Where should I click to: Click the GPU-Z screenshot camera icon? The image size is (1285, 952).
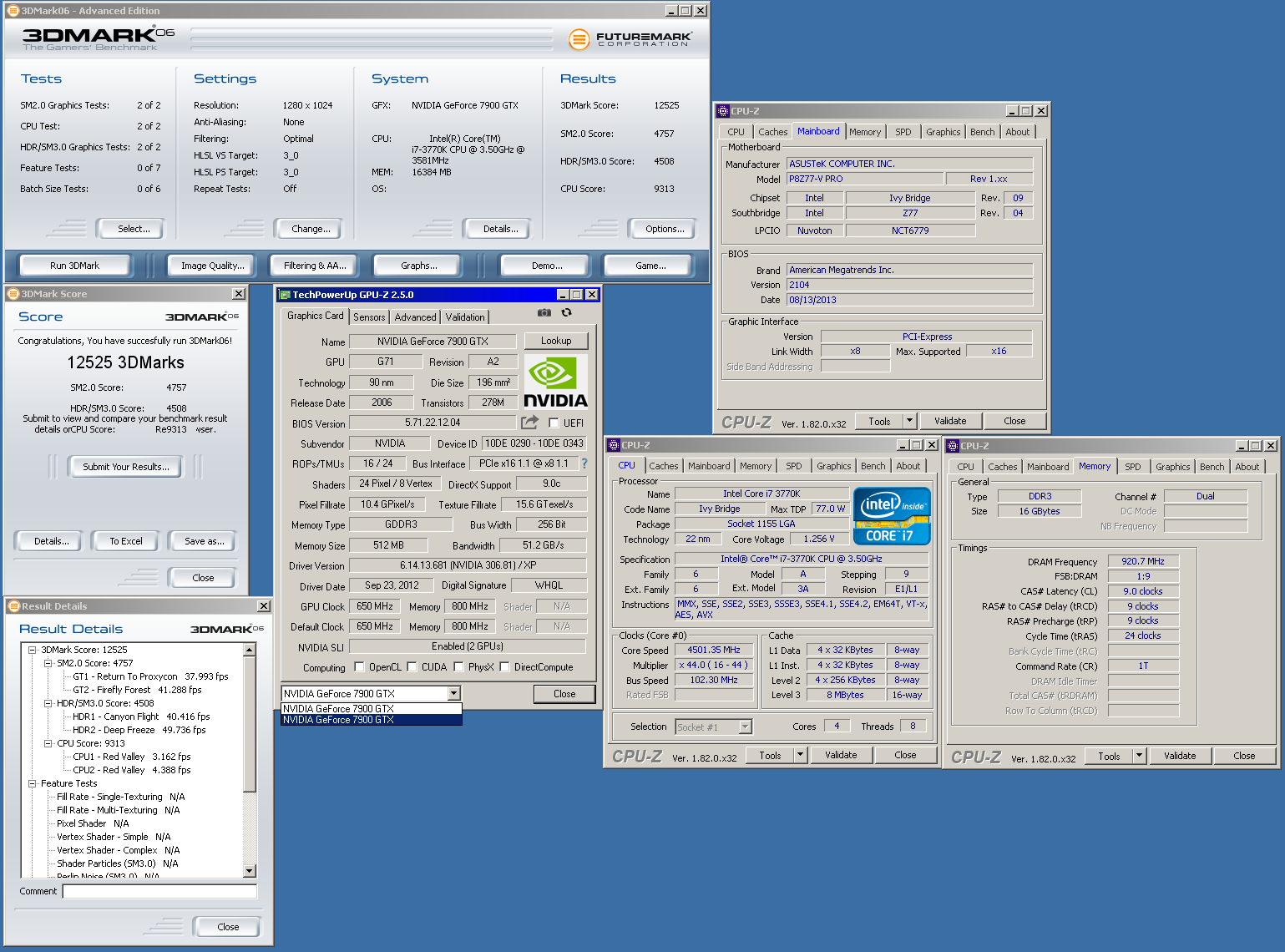point(544,312)
